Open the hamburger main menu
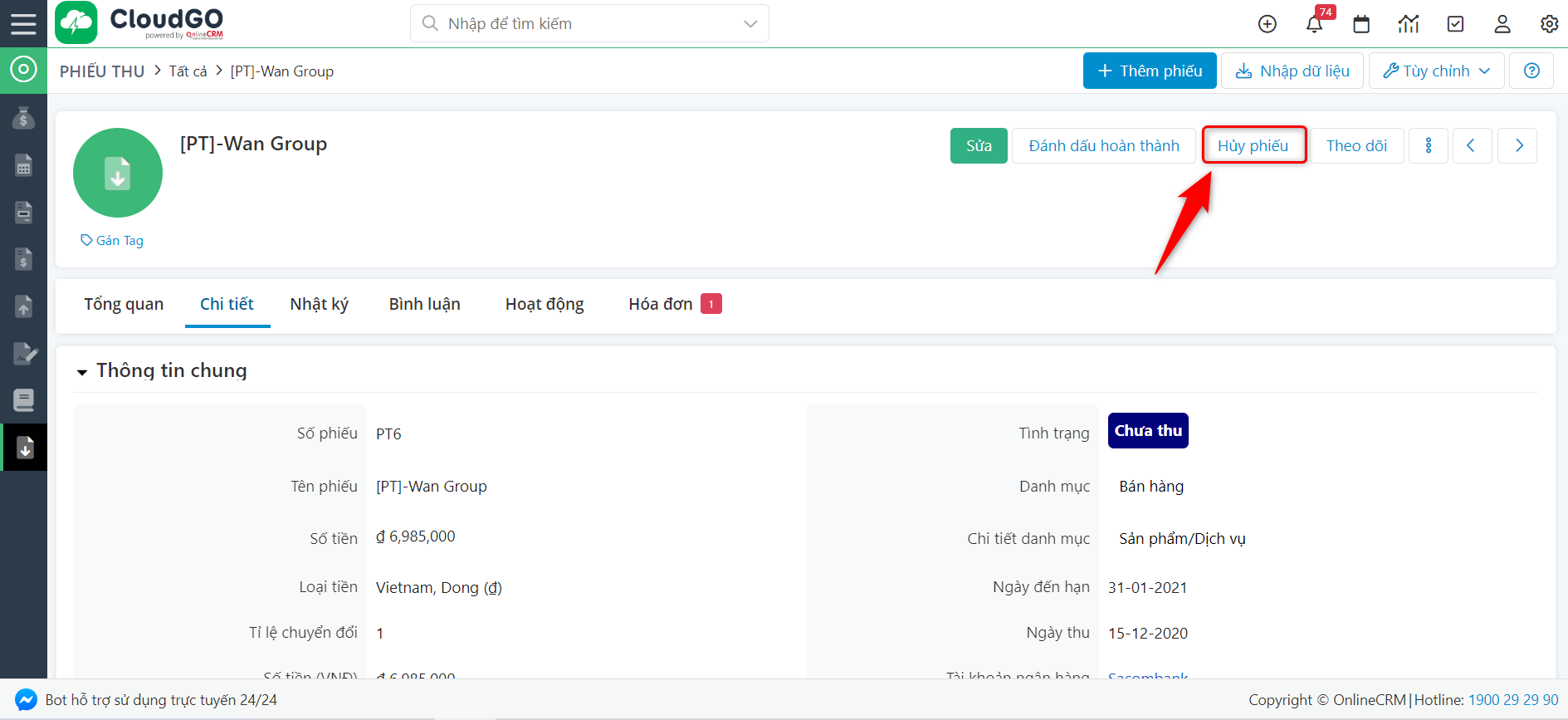 pos(23,23)
